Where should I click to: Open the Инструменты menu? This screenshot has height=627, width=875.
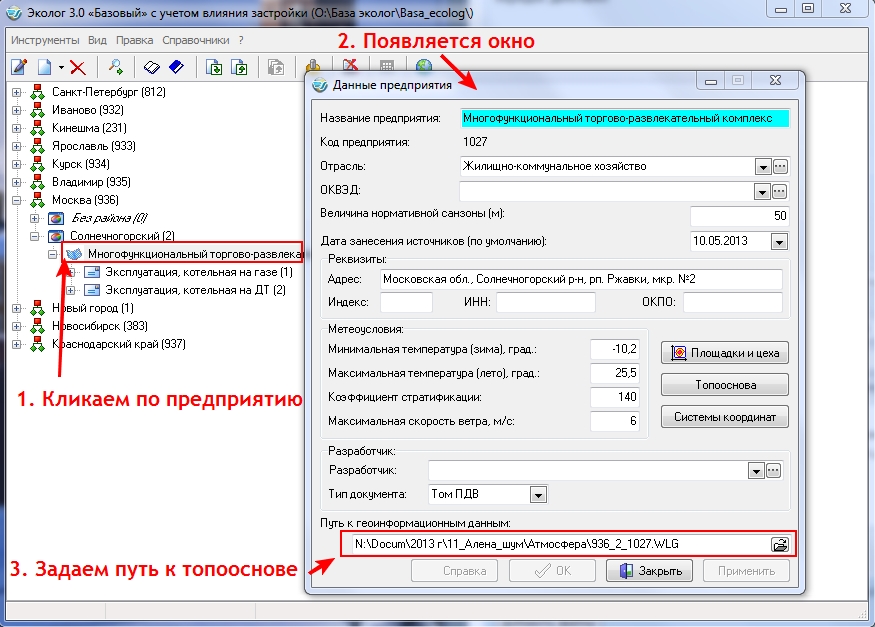[x=45, y=40]
